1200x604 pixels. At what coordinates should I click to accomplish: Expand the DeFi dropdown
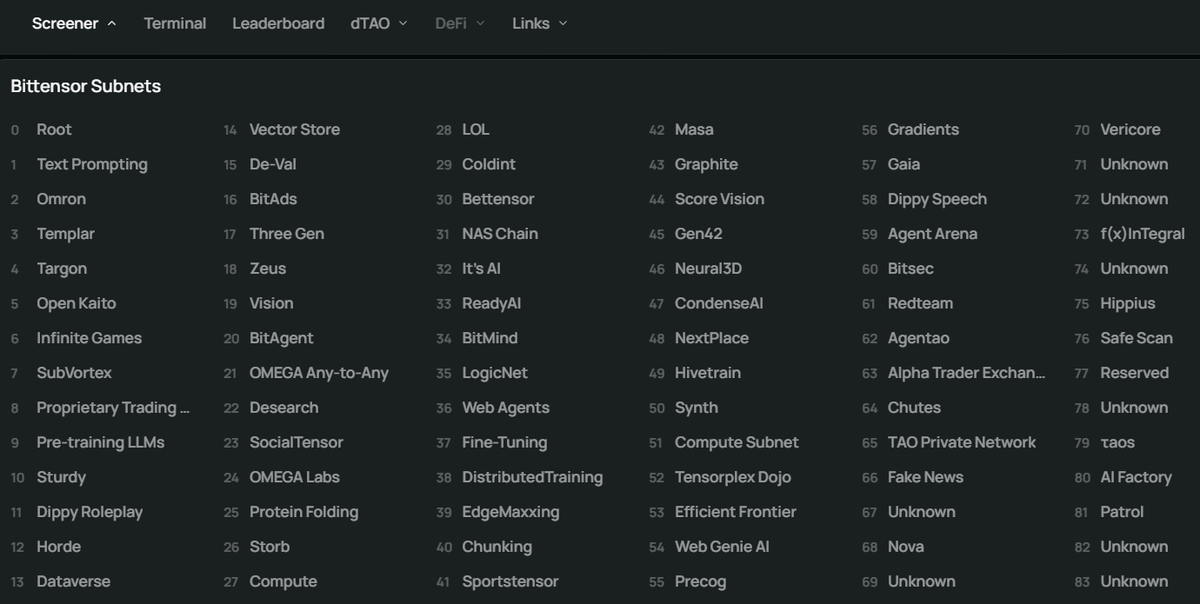click(460, 23)
